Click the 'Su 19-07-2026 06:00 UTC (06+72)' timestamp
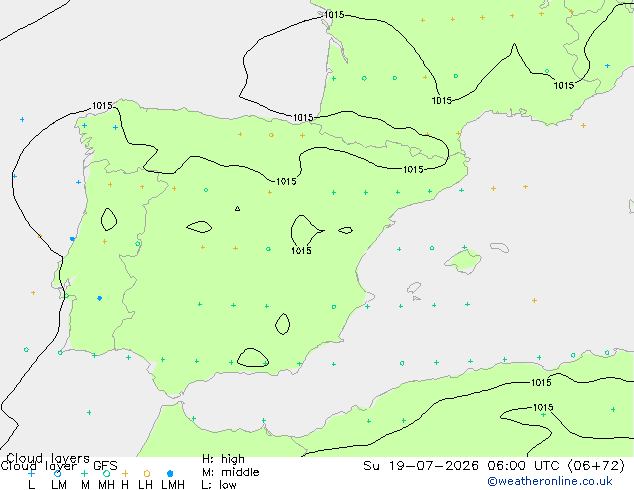634x490 pixels. [x=494, y=466]
